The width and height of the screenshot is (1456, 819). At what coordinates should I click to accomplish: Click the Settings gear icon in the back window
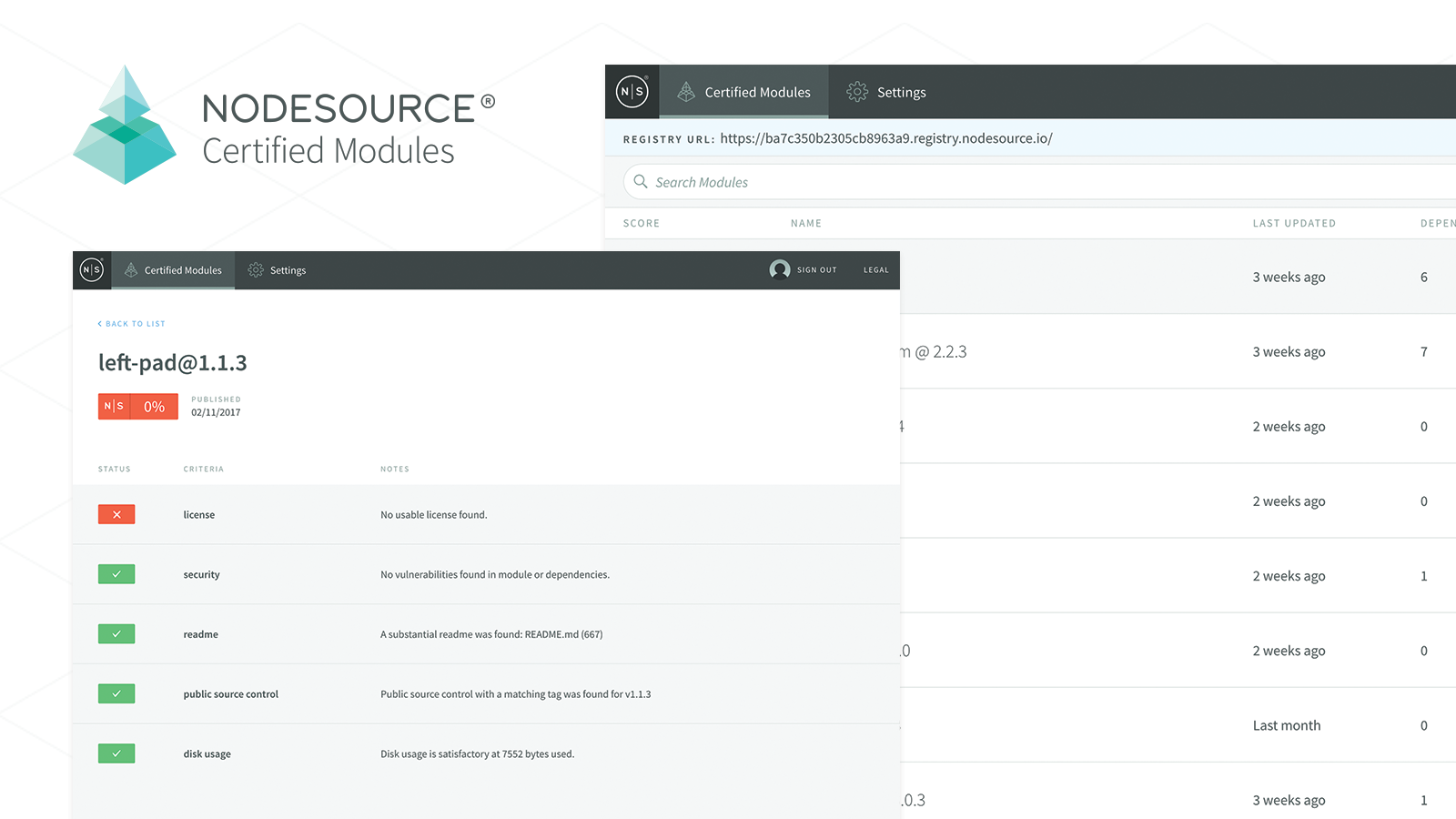pyautogui.click(x=857, y=92)
